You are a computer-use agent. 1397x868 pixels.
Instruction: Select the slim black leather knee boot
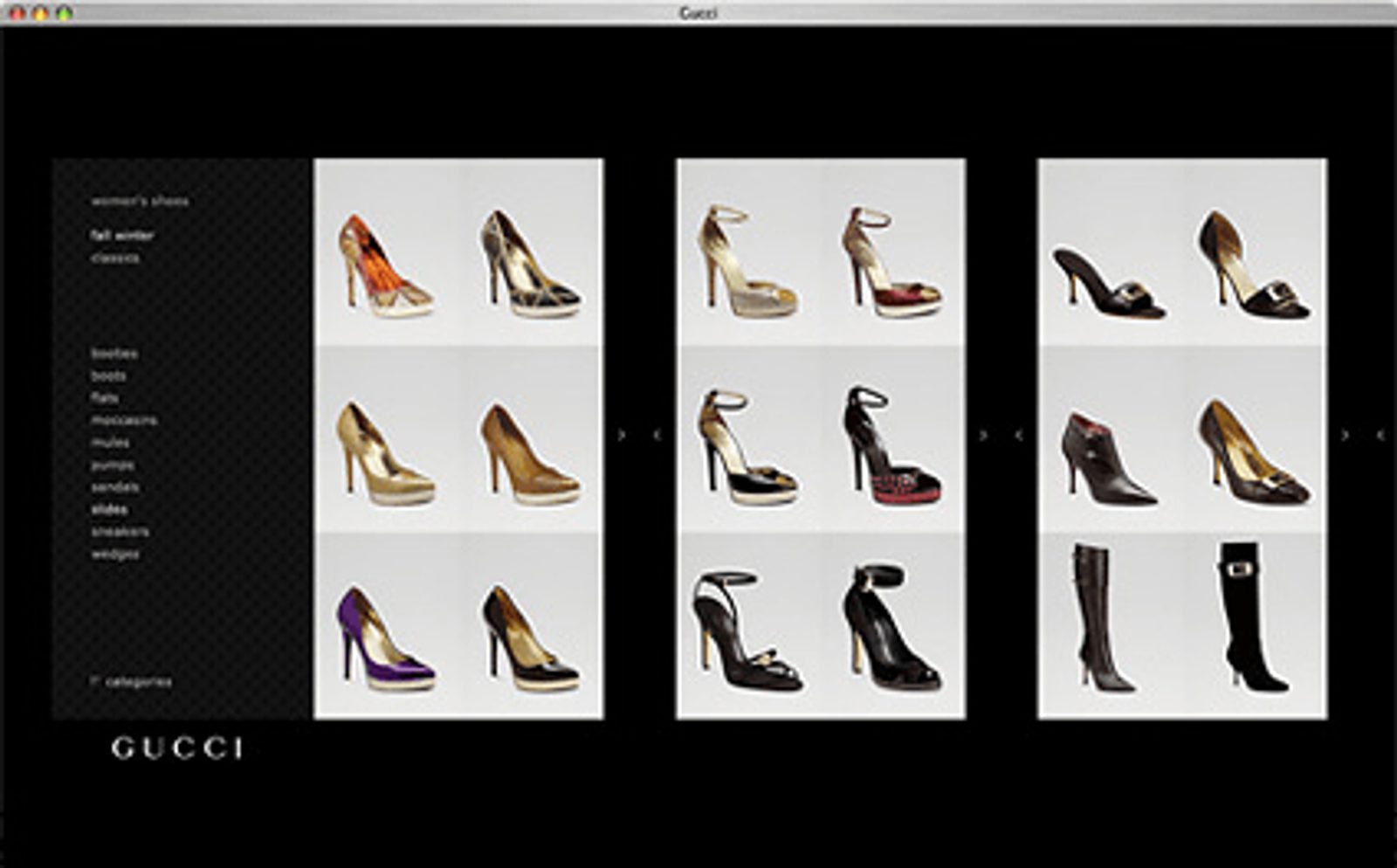coord(1104,618)
